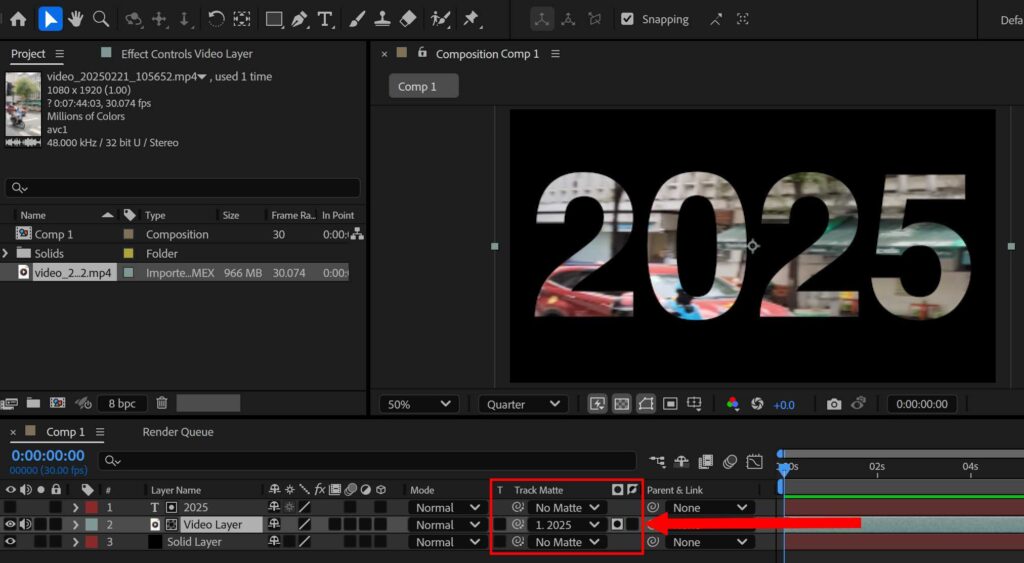Mute audio of Video Layer
Viewport: 1024px width, 563px height.
click(25, 524)
